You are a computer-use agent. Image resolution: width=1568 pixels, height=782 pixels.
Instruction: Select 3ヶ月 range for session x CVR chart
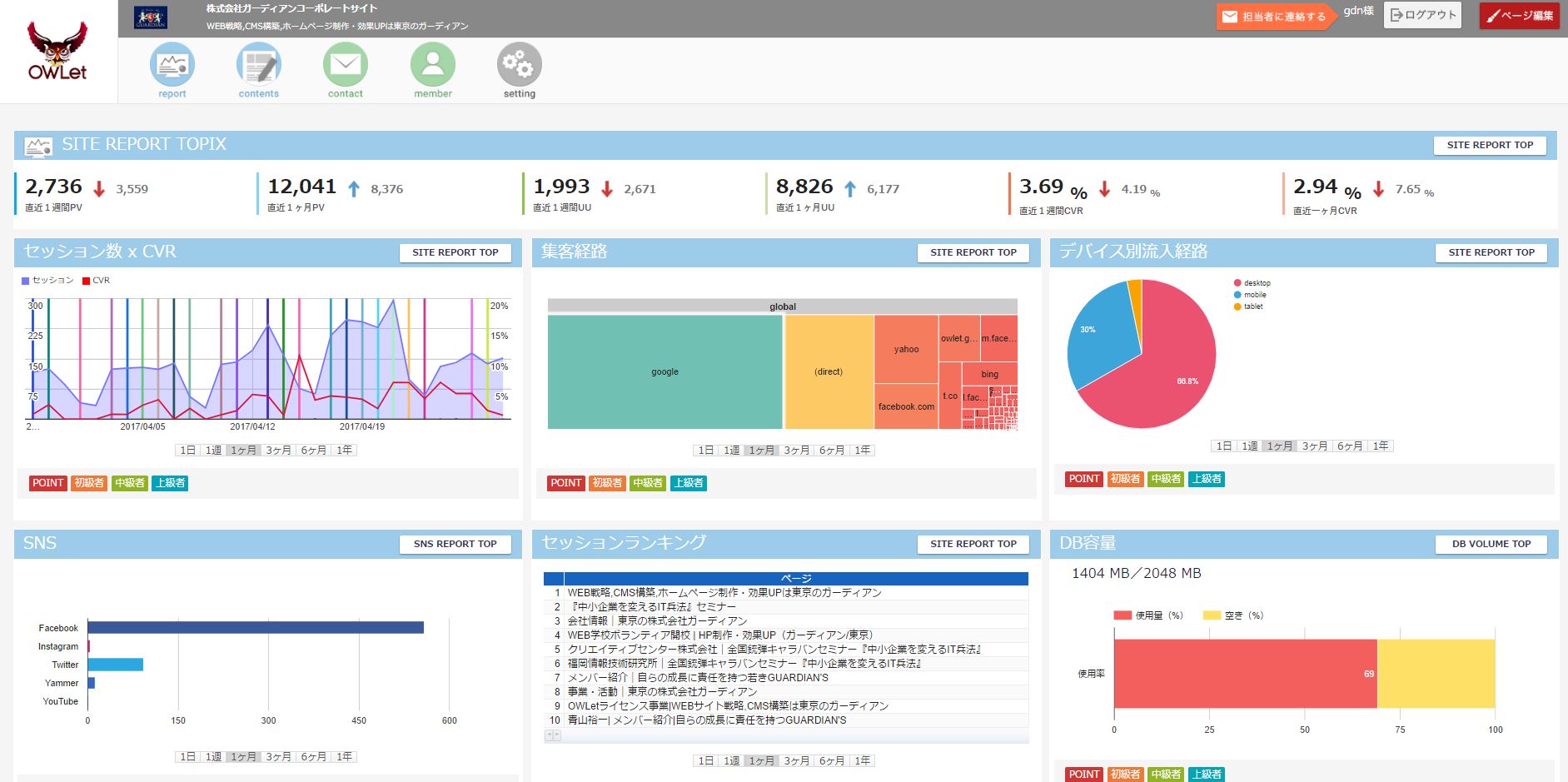(x=278, y=451)
